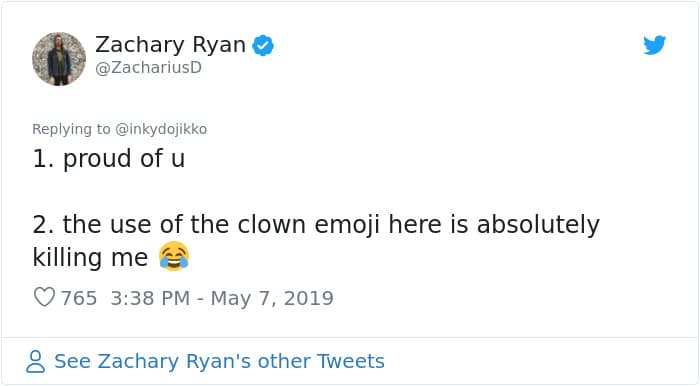Image resolution: width=700 pixels, height=386 pixels.
Task: Click the word "emoji" in the tweet
Action: pyautogui.click(x=347, y=225)
